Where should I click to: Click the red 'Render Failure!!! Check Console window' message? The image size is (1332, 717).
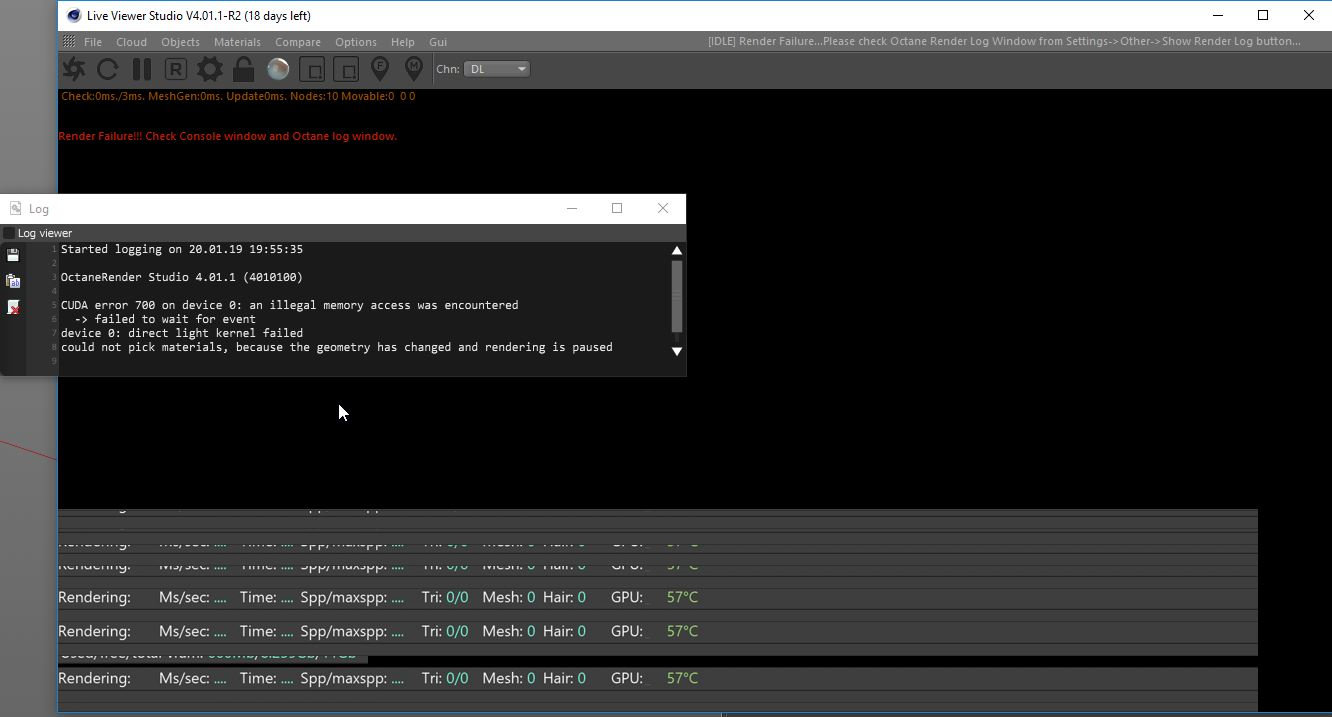(x=228, y=136)
